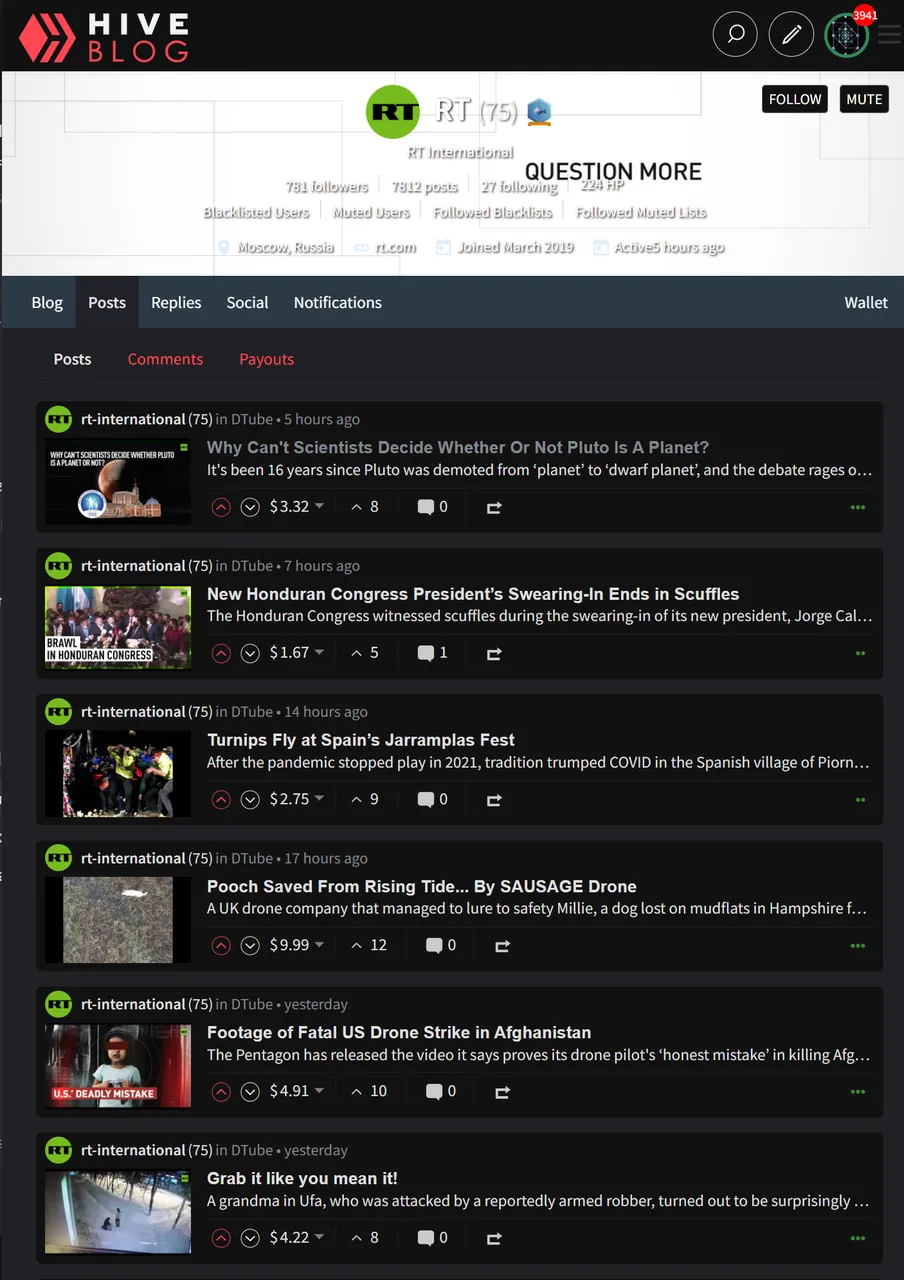Open options dots on Pluto post

(x=858, y=507)
